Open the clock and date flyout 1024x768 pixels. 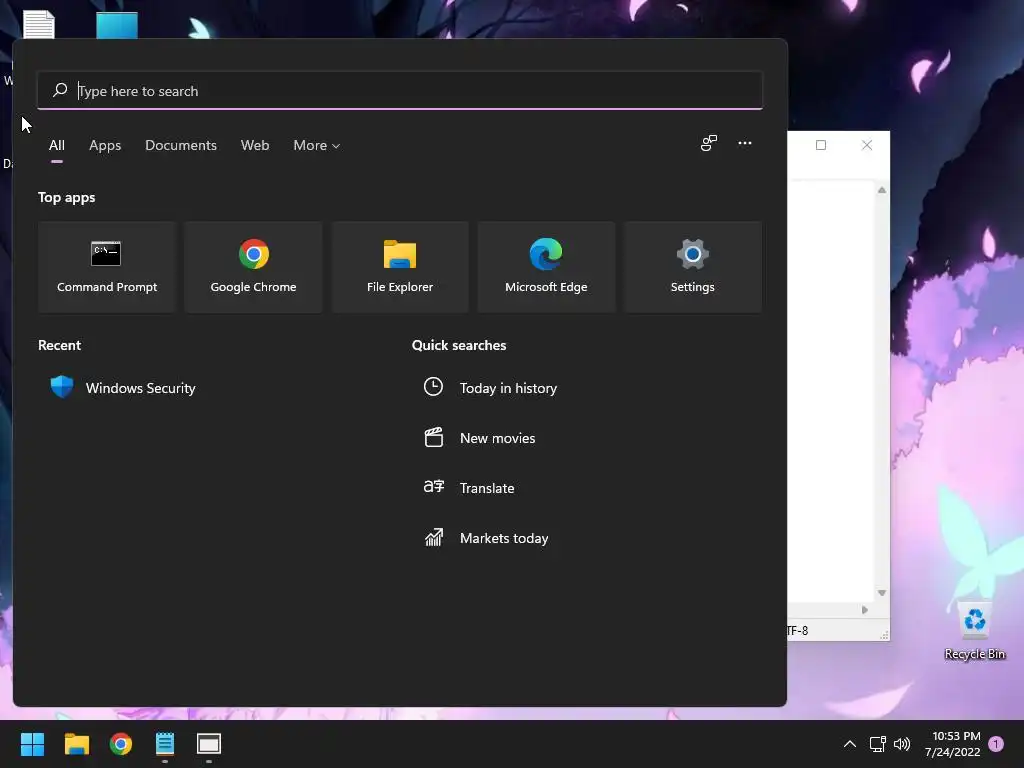952,744
